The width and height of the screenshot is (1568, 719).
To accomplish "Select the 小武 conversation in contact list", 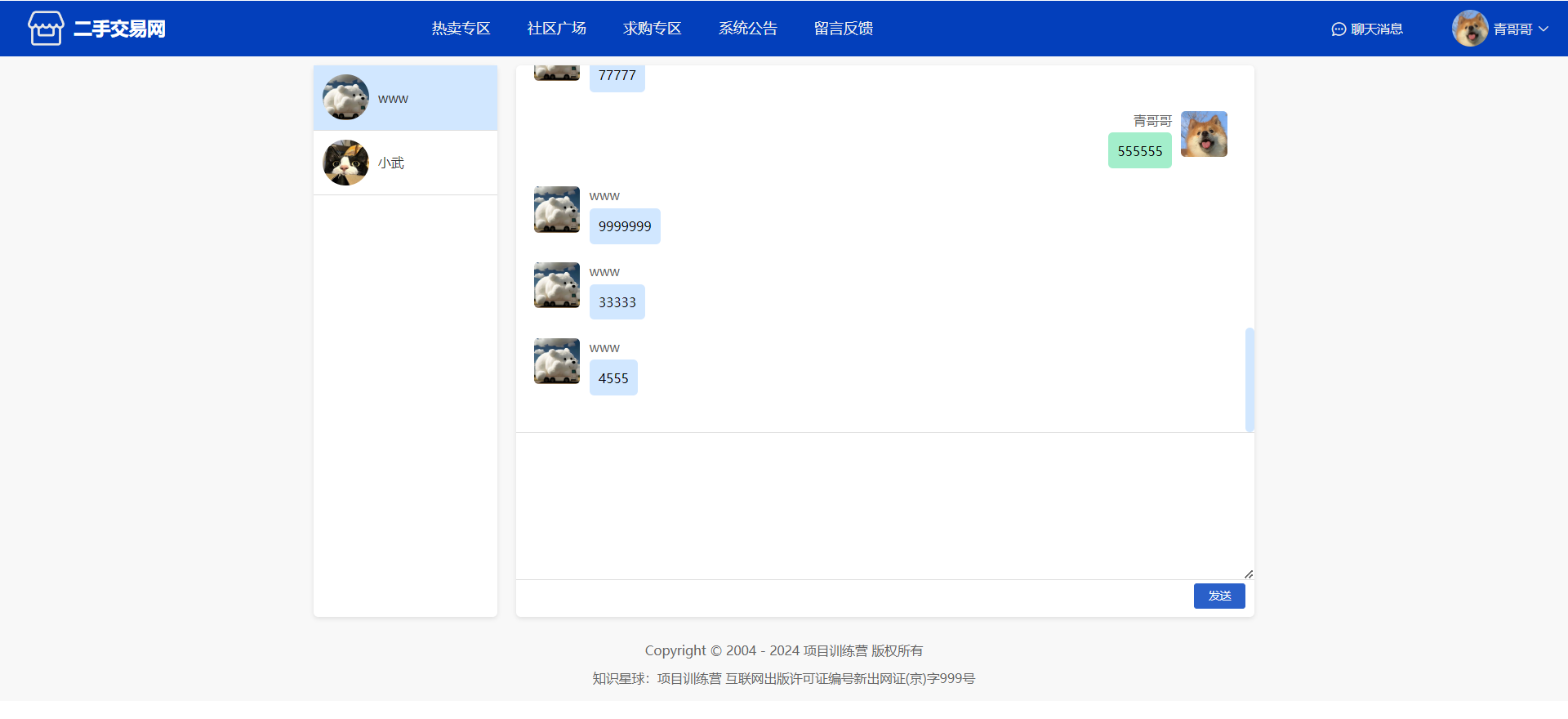I will 405,163.
